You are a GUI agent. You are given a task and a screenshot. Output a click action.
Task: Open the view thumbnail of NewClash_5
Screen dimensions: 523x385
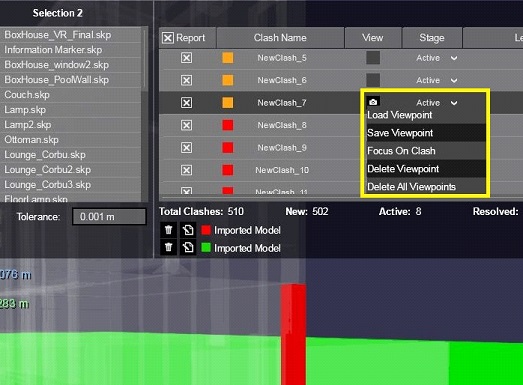[x=373, y=57]
